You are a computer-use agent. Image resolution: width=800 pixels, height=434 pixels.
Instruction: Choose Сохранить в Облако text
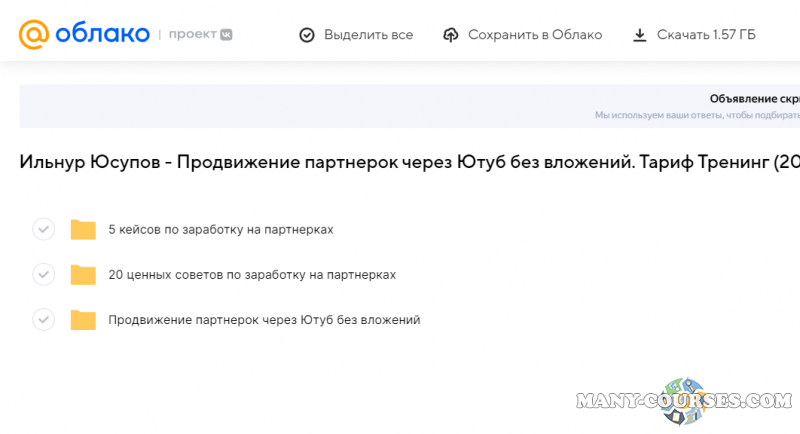(x=535, y=35)
